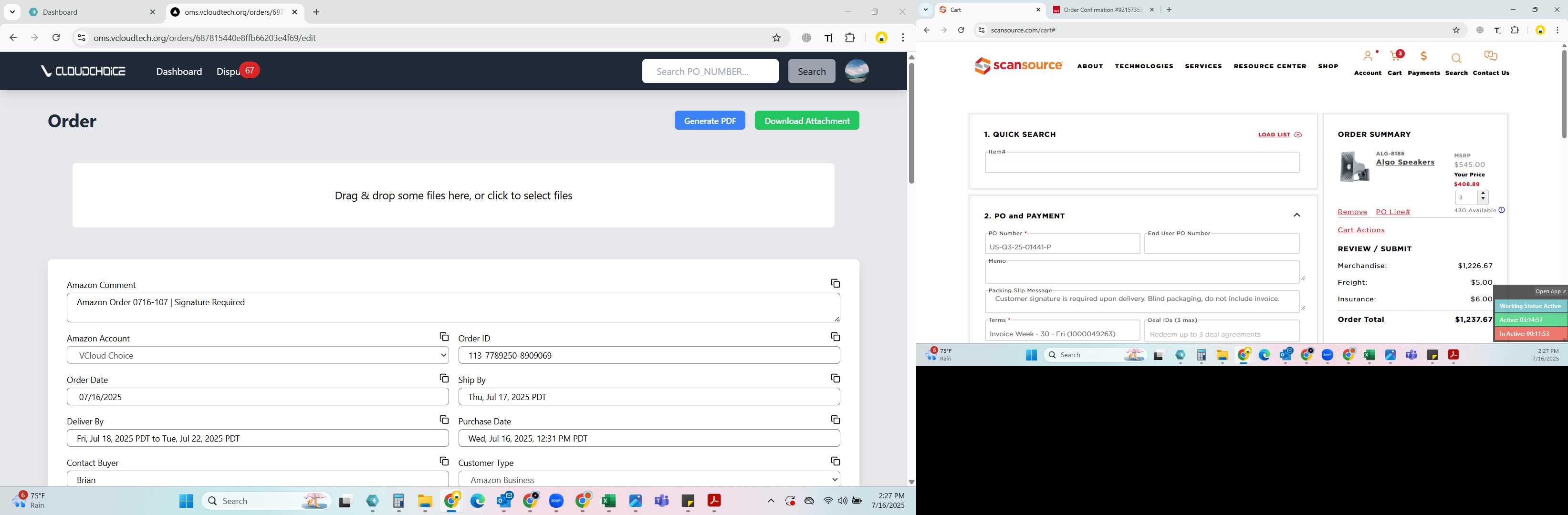Open tab search dropdown in OMS browser

(x=12, y=11)
